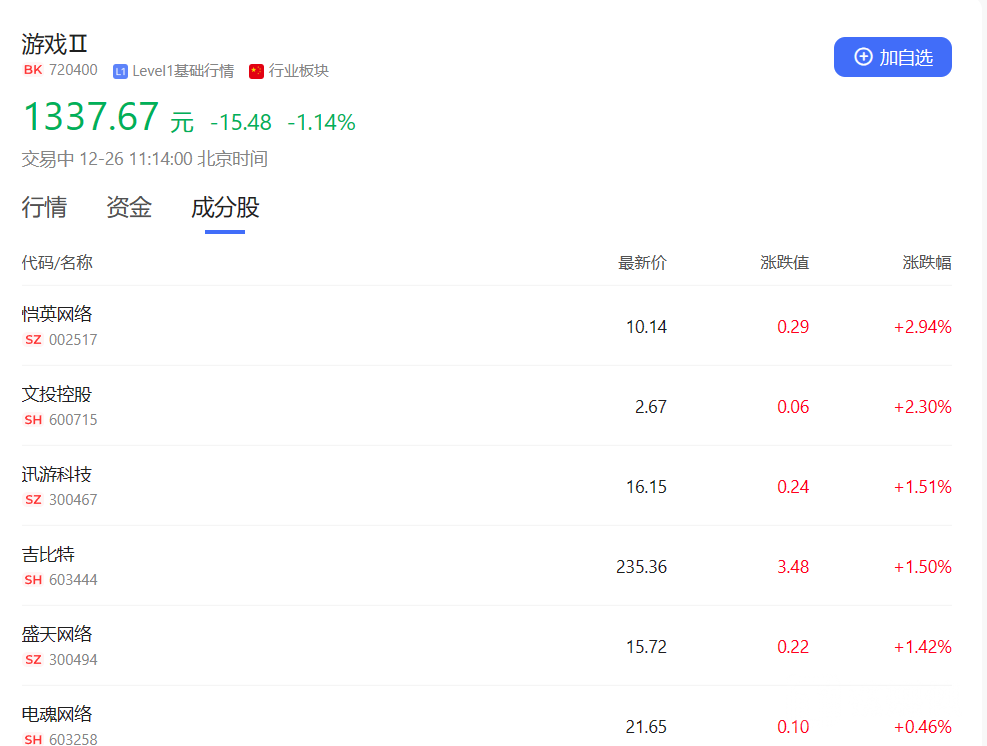Click the 加自选 add-to-watchlist button
This screenshot has height=746, width=987.
tap(892, 57)
